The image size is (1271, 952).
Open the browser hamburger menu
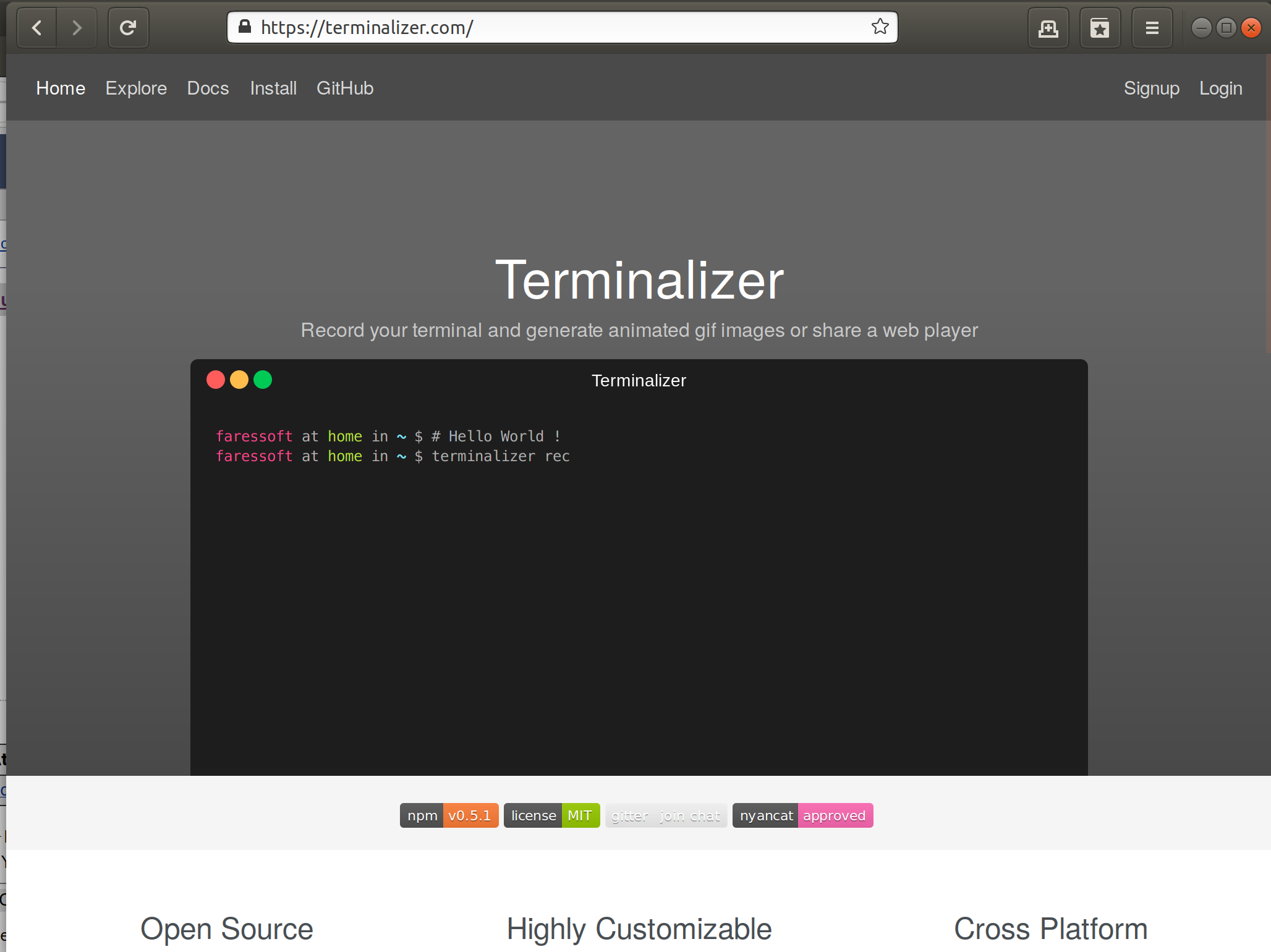coord(1152,28)
